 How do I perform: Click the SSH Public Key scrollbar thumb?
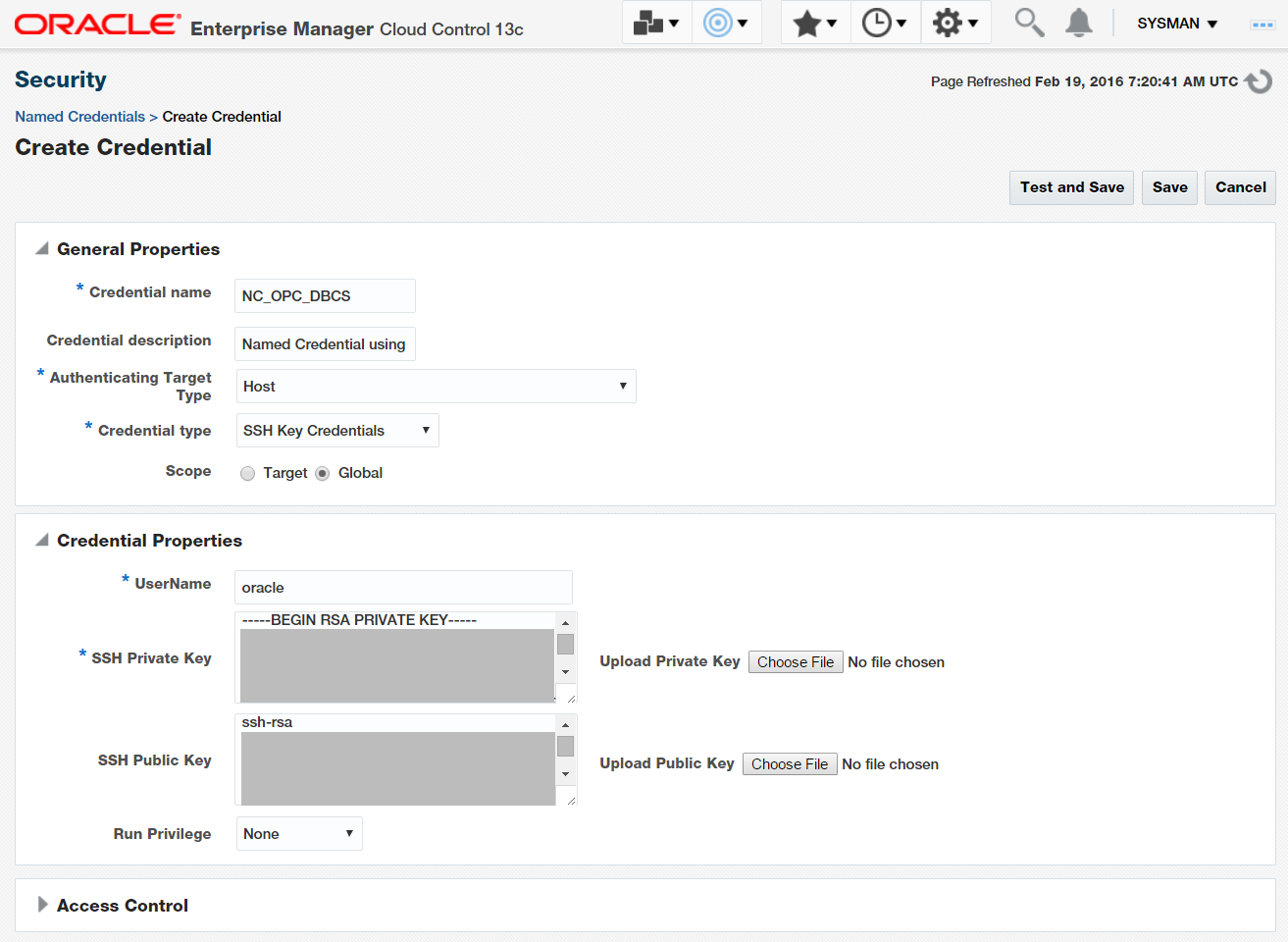click(x=565, y=747)
